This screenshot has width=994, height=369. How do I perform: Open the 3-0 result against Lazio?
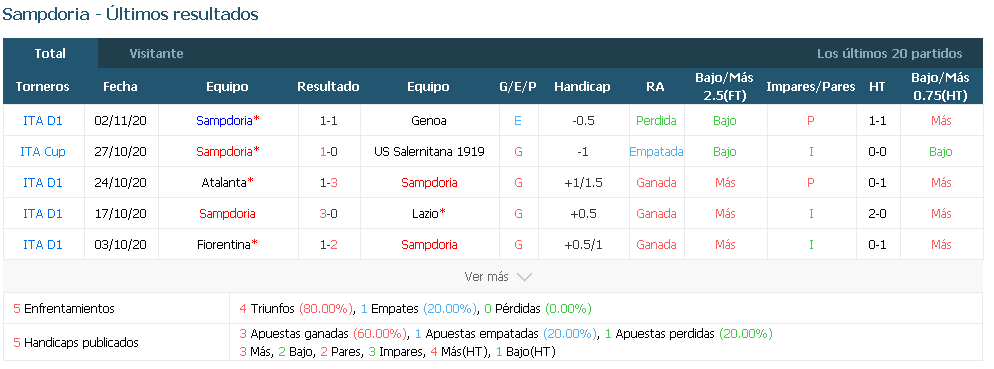point(328,214)
